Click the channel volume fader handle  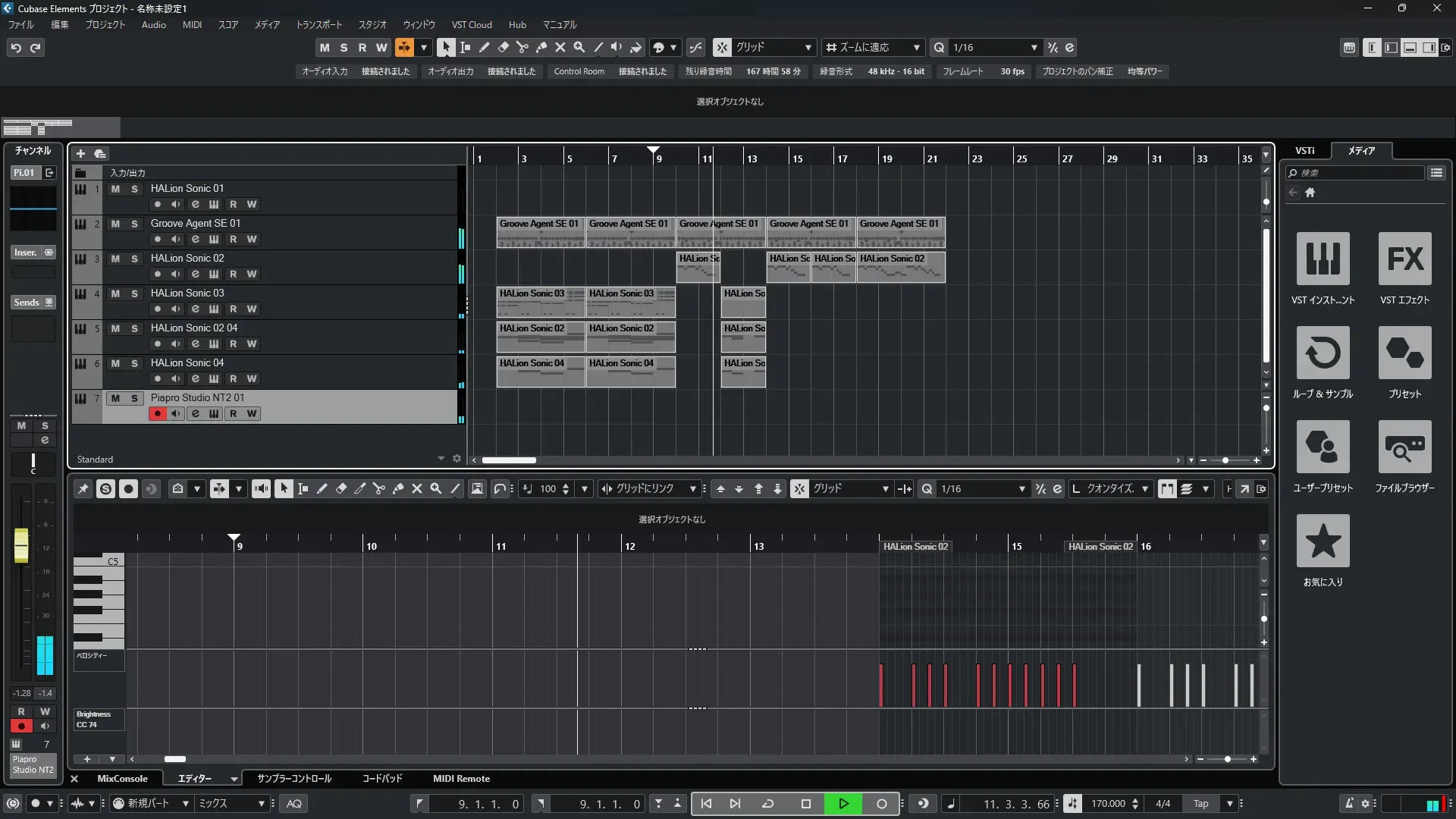tap(21, 545)
